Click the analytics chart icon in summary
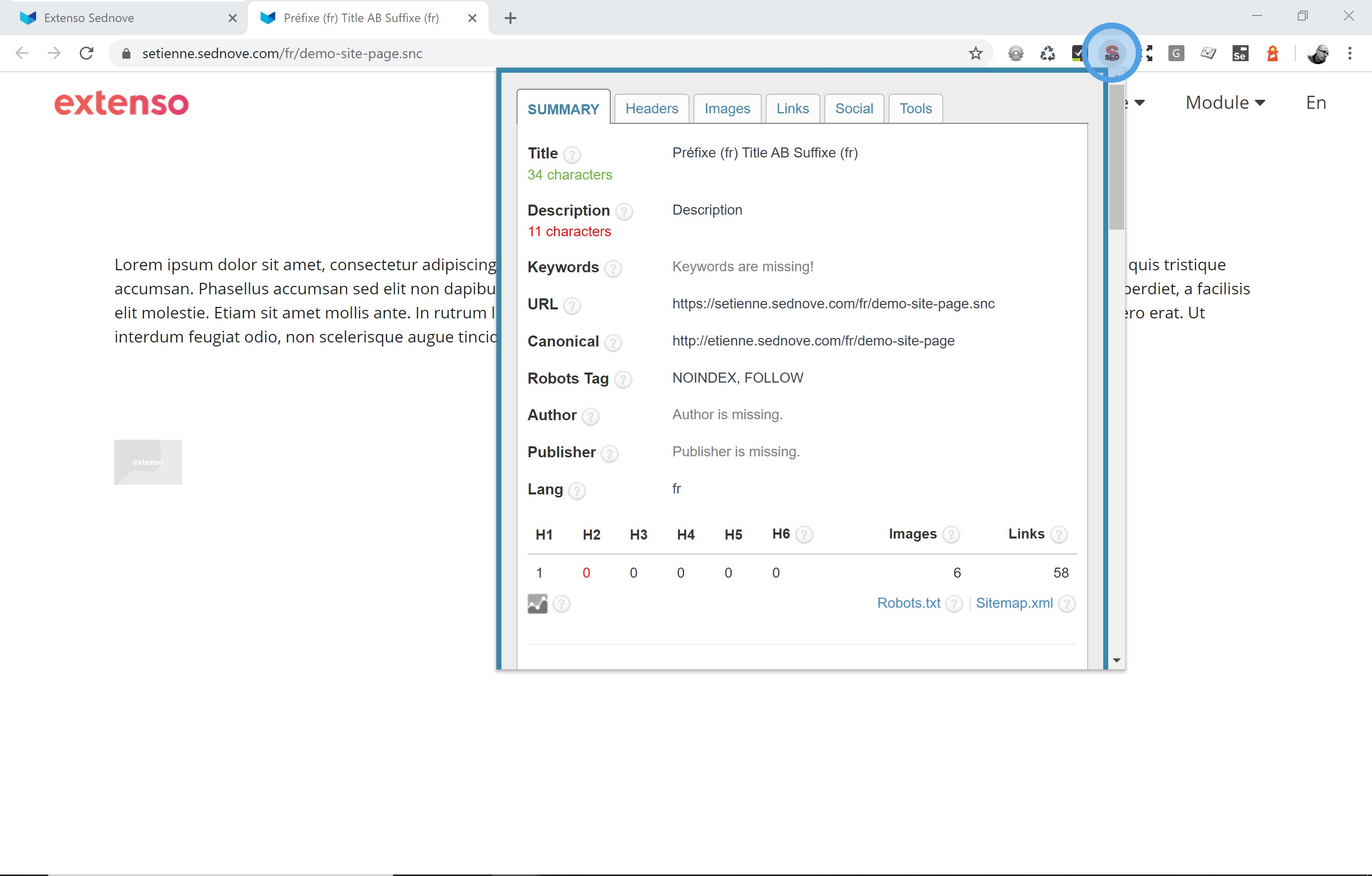The image size is (1372, 876). click(x=537, y=604)
